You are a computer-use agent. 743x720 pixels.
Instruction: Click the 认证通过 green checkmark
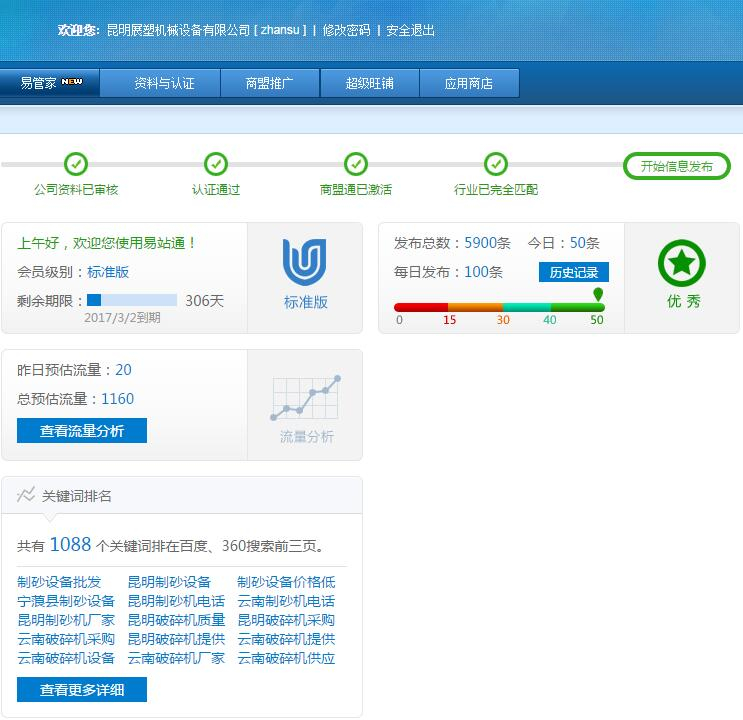click(216, 164)
